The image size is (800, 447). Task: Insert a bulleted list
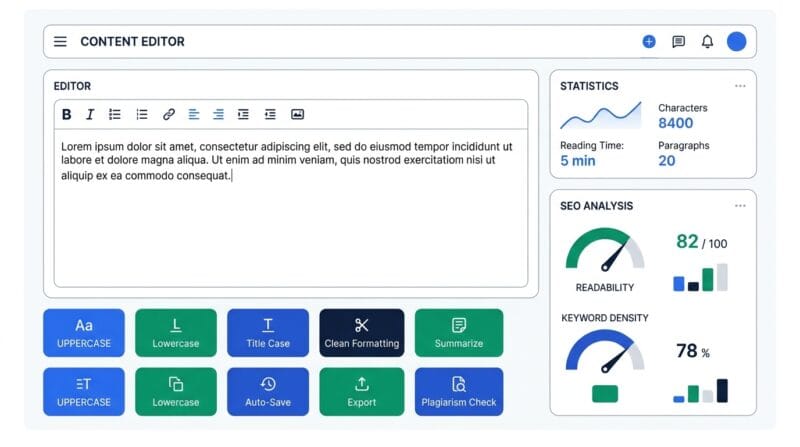115,114
